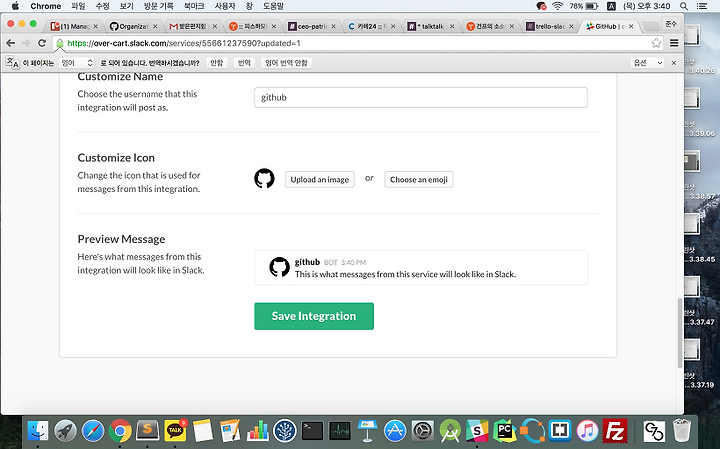Click the URL address bar
The width and height of the screenshot is (720, 449).
(x=357, y=43)
